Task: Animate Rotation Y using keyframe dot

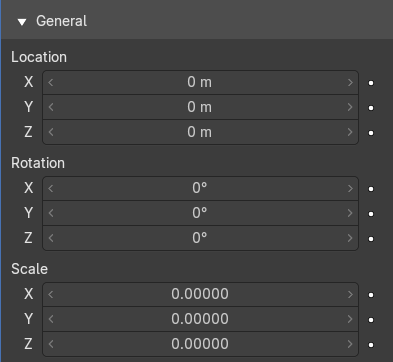Action: [x=371, y=214]
